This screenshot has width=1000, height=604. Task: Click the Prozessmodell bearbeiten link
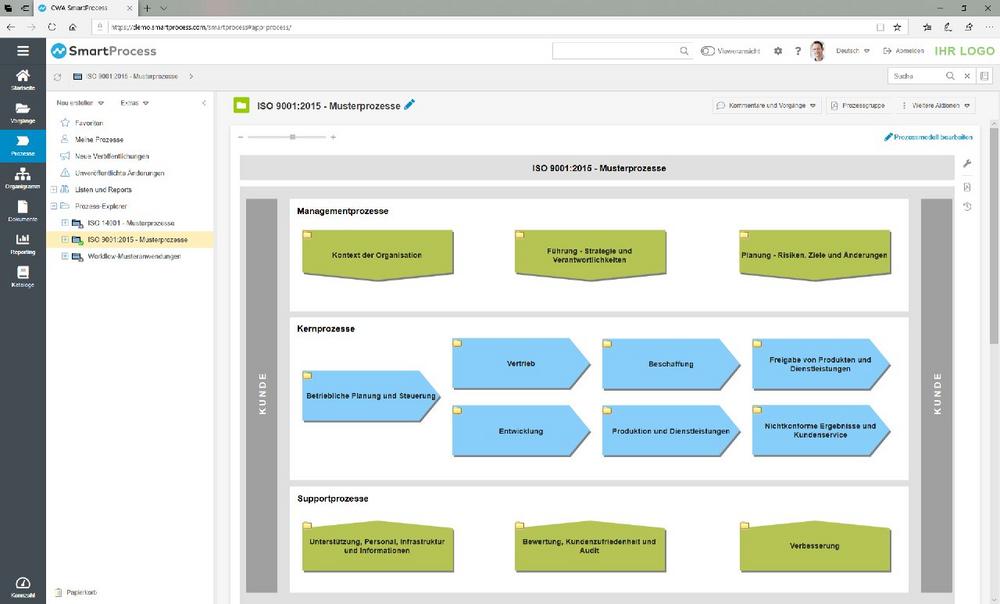point(928,137)
